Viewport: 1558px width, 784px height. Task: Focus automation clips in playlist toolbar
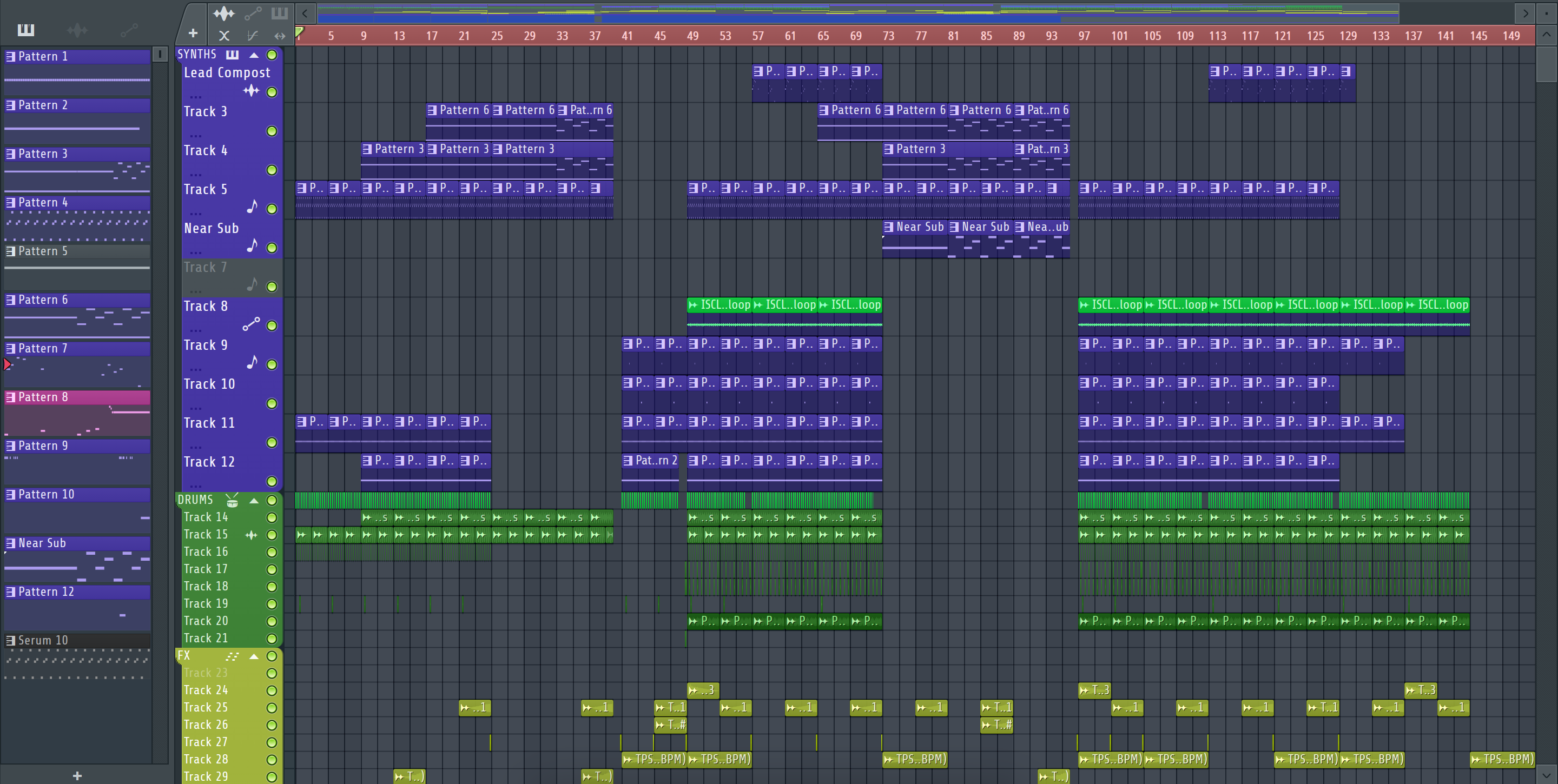tap(253, 12)
